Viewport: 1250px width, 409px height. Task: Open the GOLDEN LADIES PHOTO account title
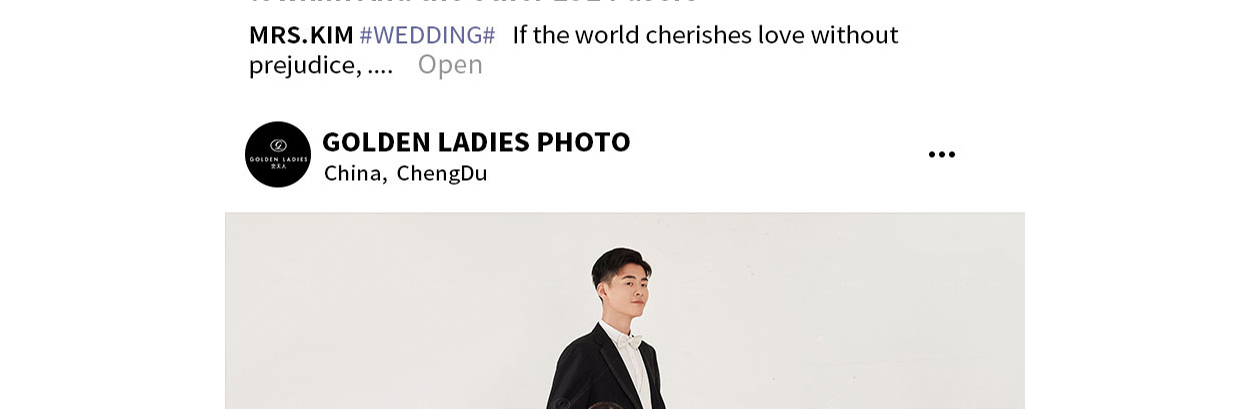[x=476, y=142]
